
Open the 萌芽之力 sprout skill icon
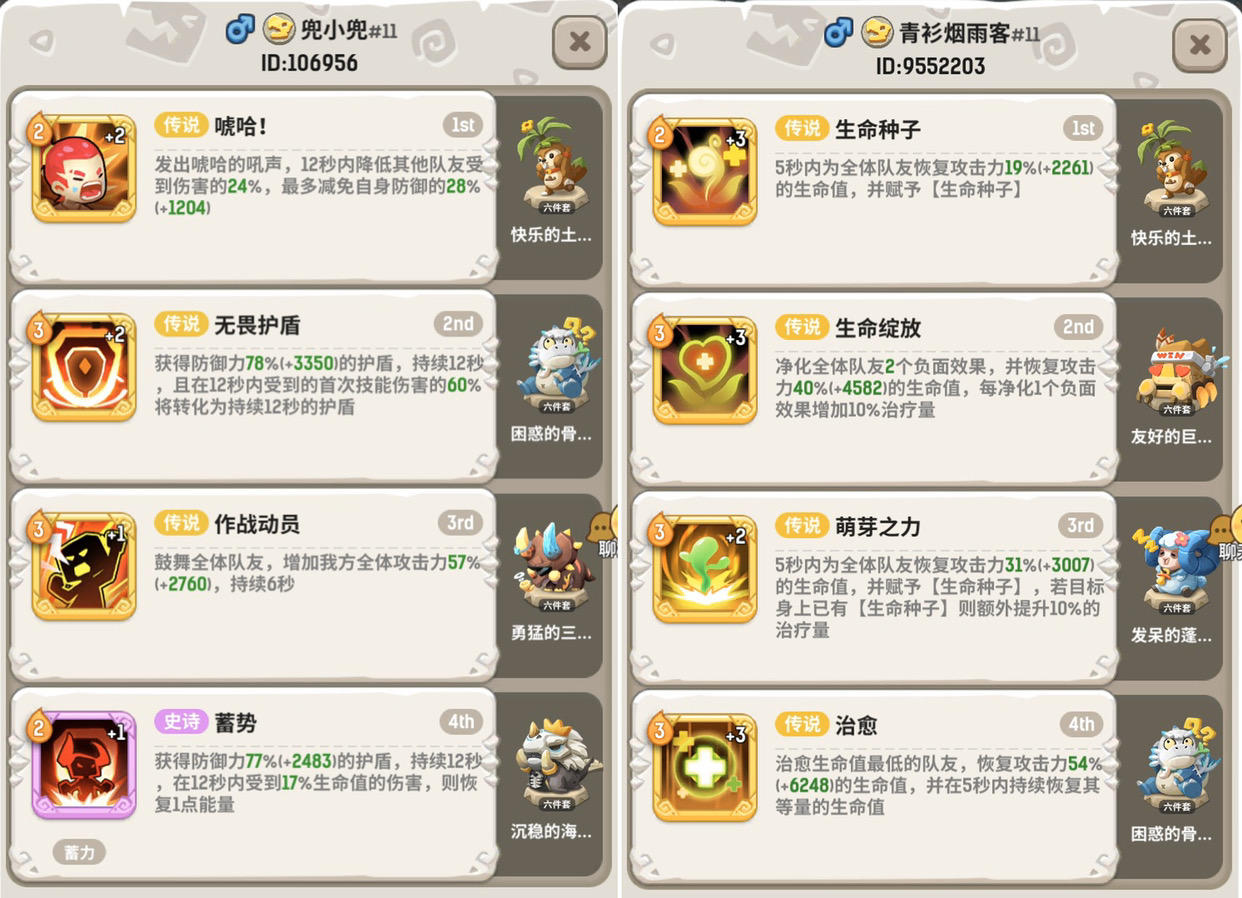tap(705, 569)
